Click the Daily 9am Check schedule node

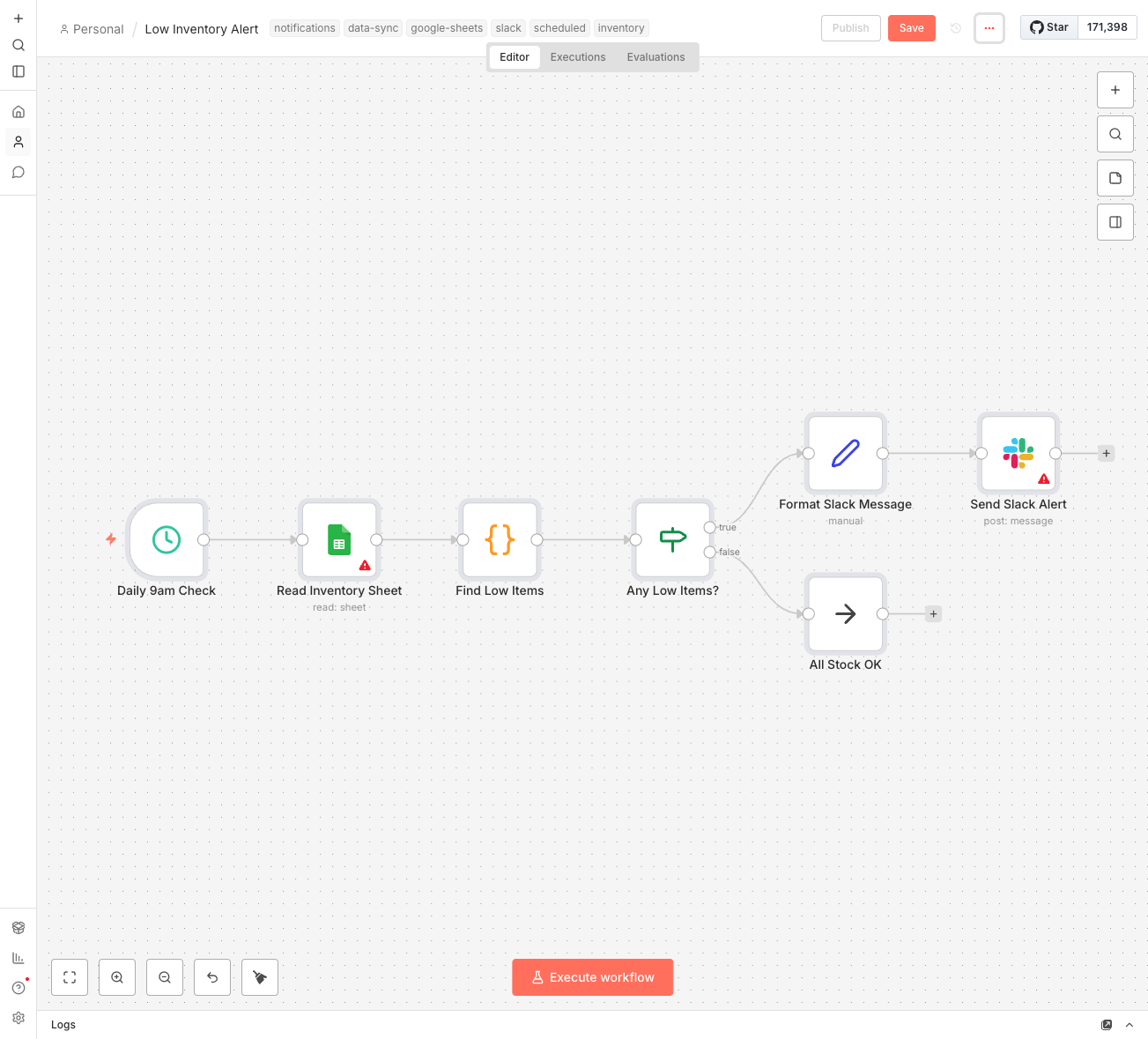[x=167, y=539]
